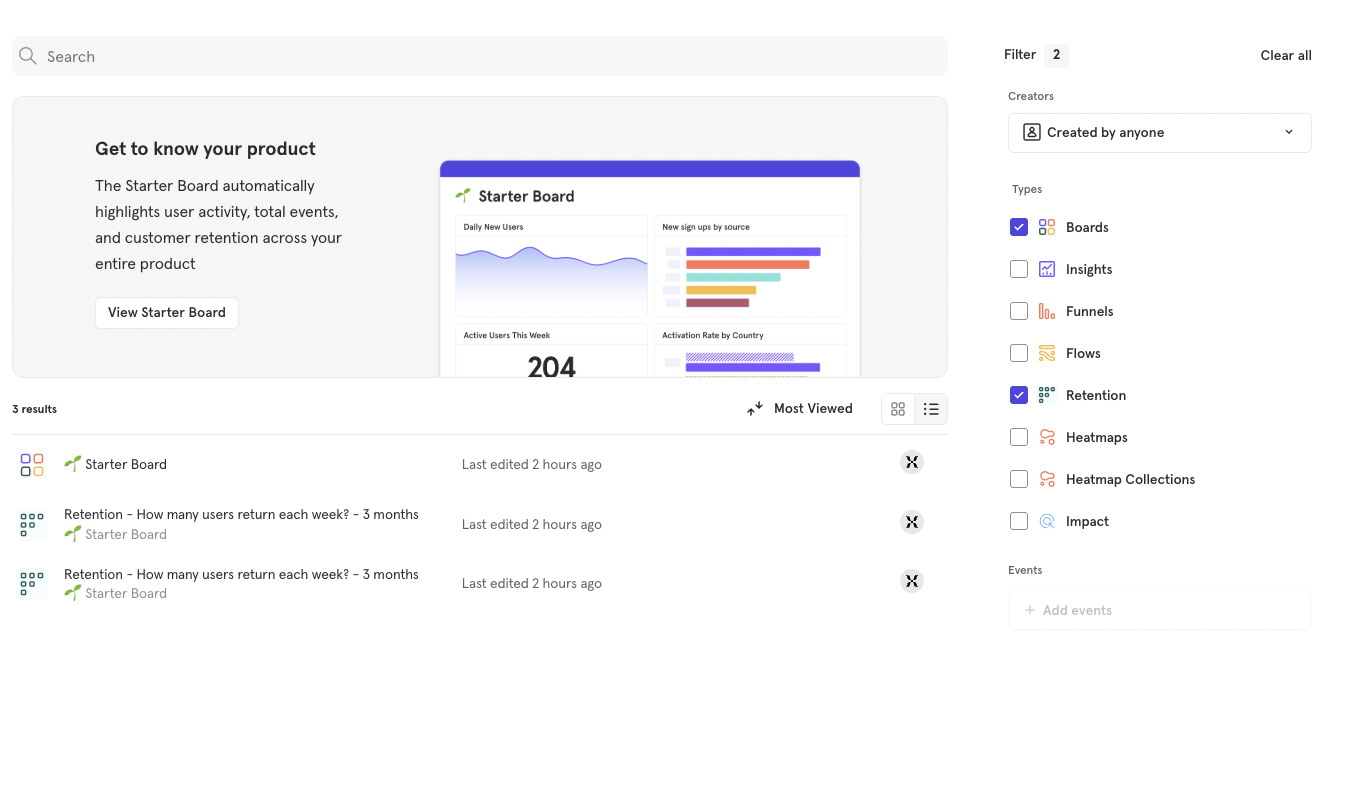Open the first Retention report result
This screenshot has height=800, width=1350.
point(241,514)
